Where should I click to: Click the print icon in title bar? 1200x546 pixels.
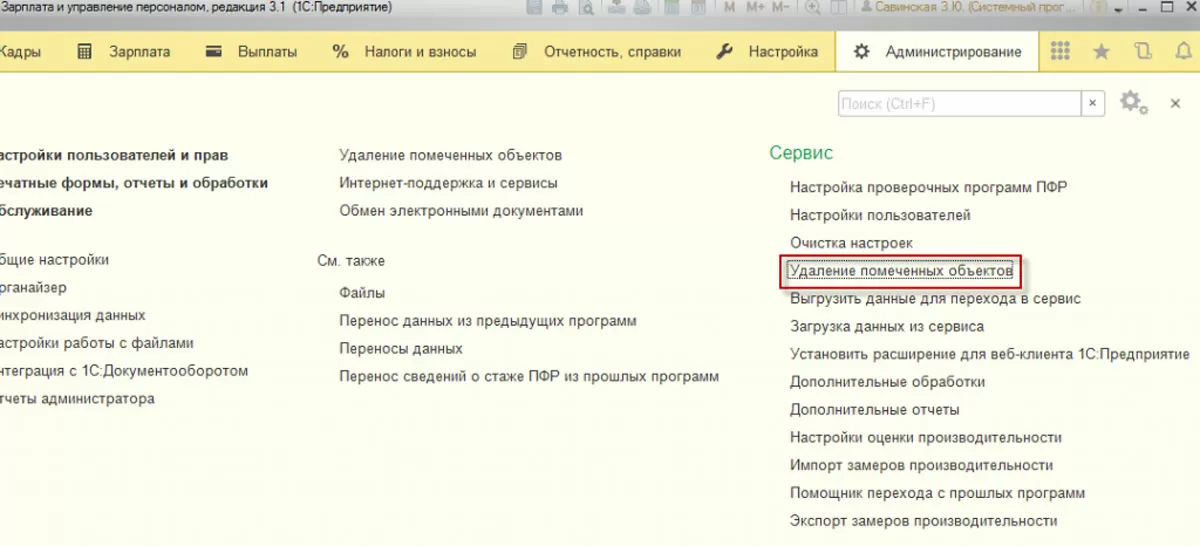tap(560, 8)
